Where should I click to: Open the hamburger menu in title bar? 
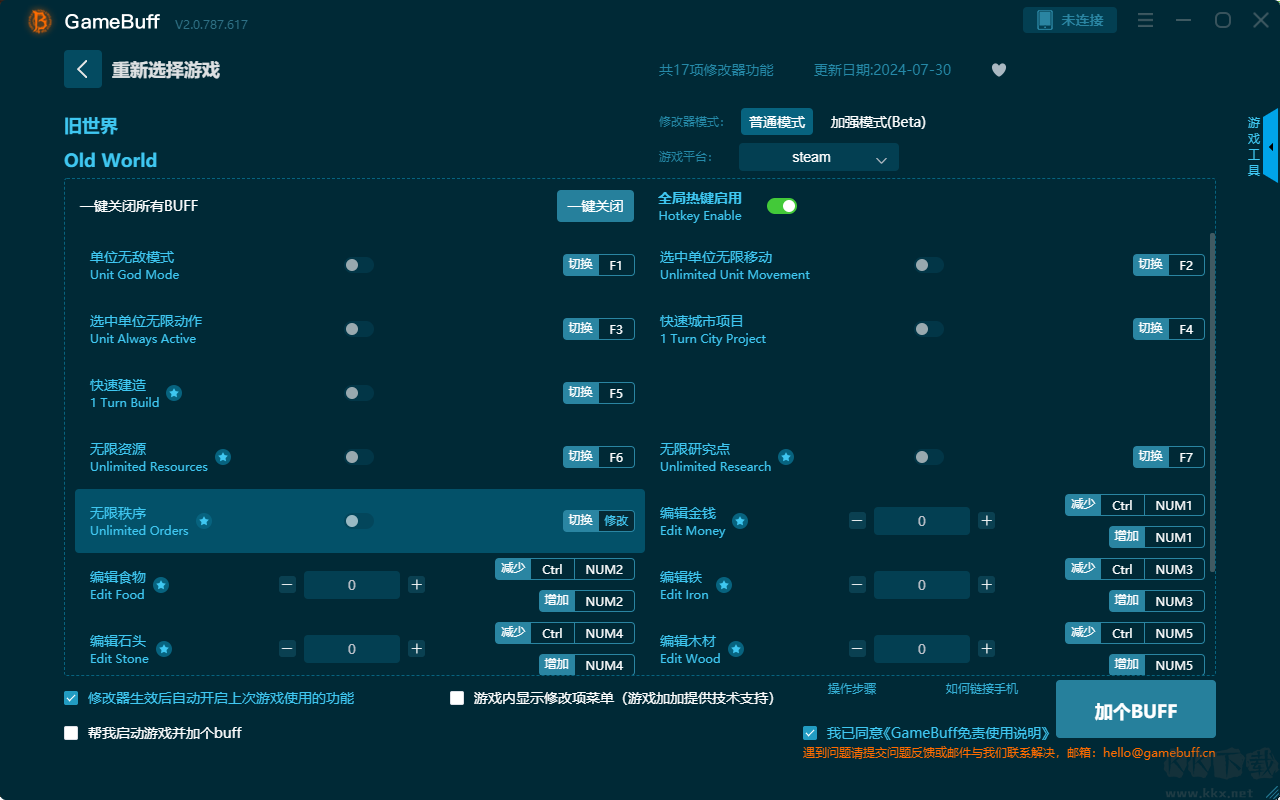pos(1146,21)
